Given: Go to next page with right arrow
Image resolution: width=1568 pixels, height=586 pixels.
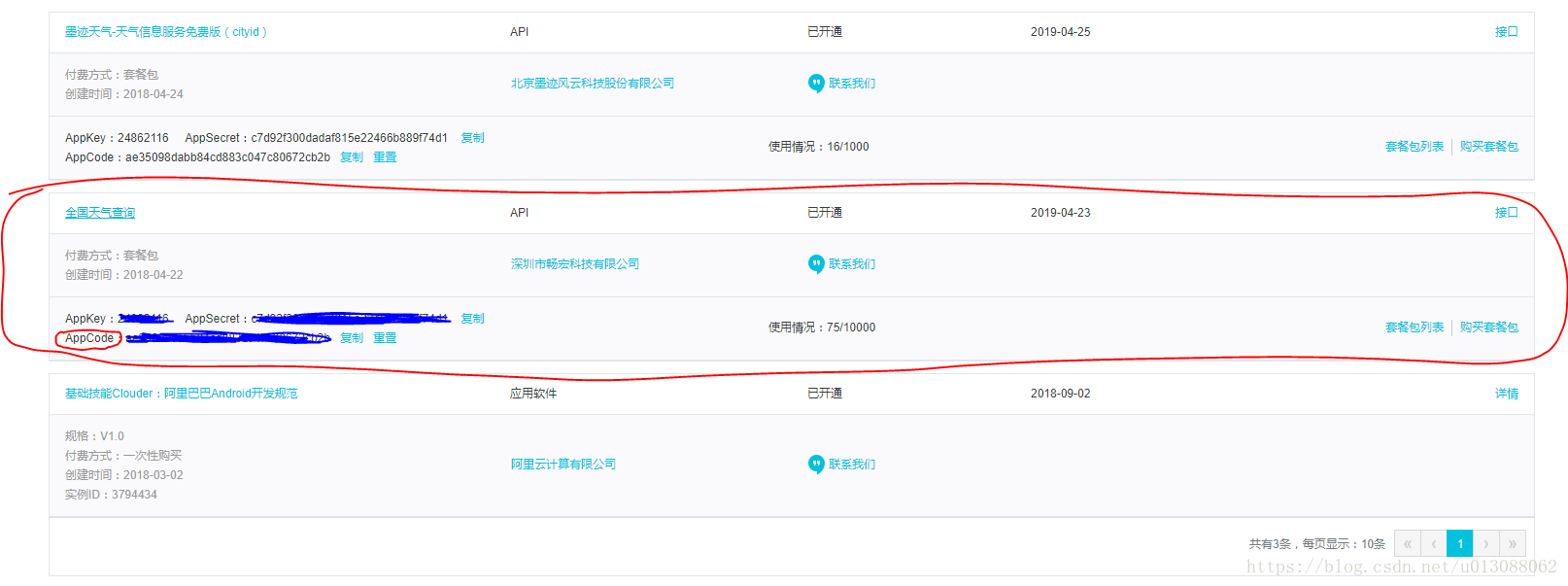Looking at the screenshot, I should pos(1486,543).
